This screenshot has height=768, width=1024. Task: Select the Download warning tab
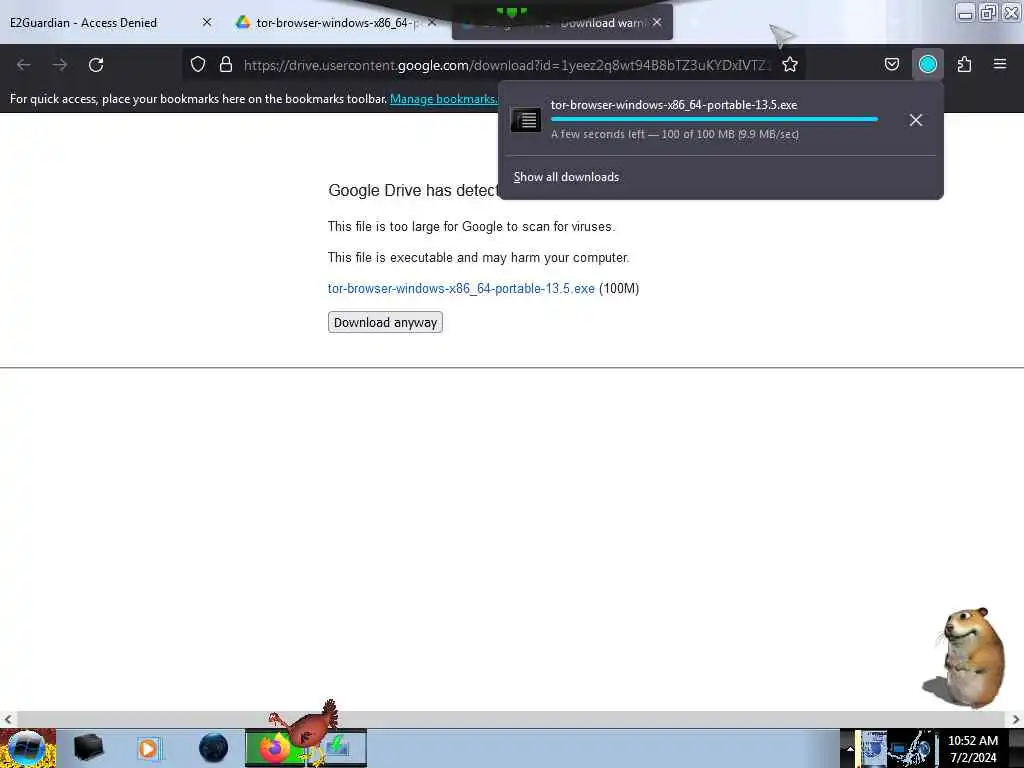click(x=562, y=22)
